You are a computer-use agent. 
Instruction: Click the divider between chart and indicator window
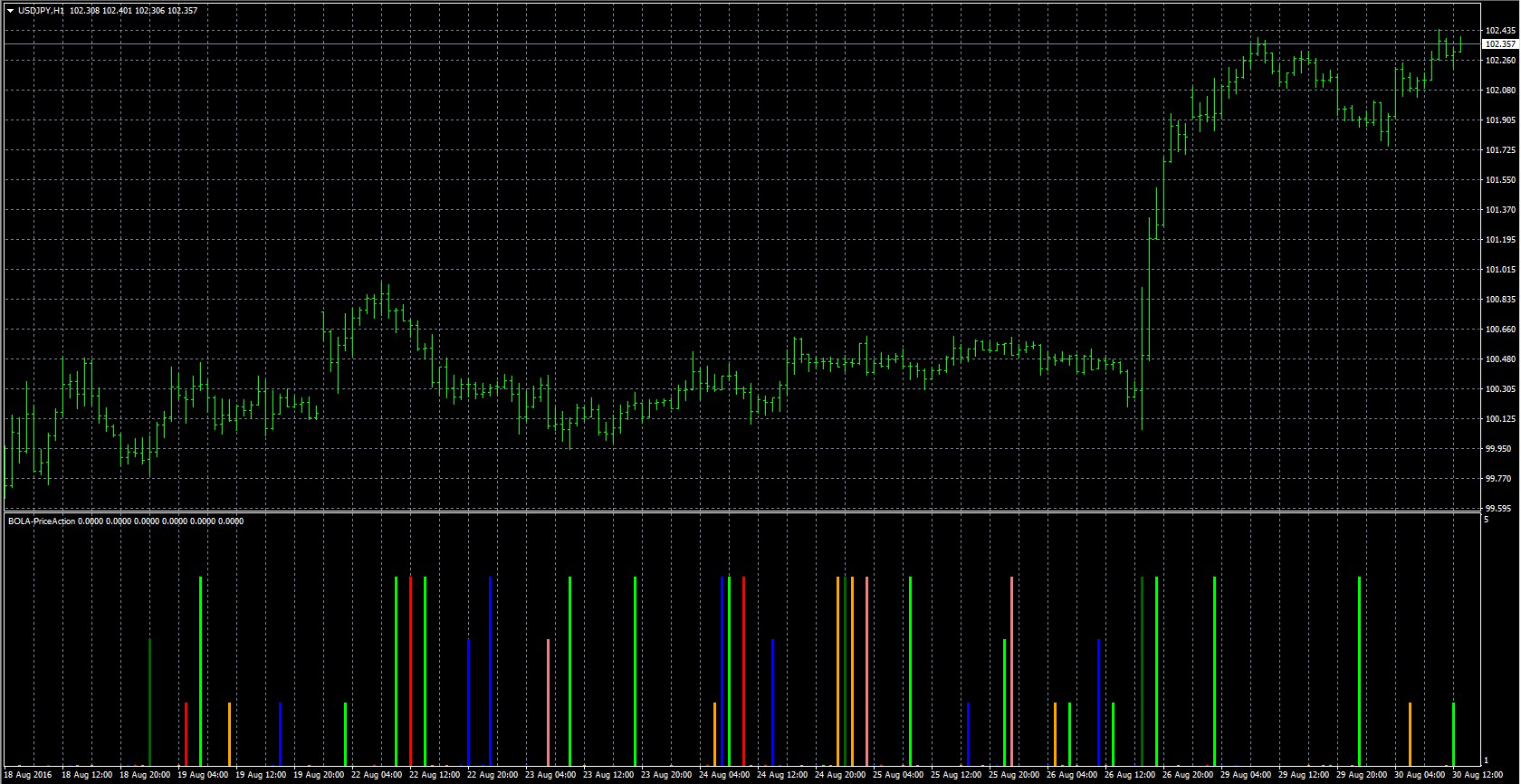coord(742,512)
